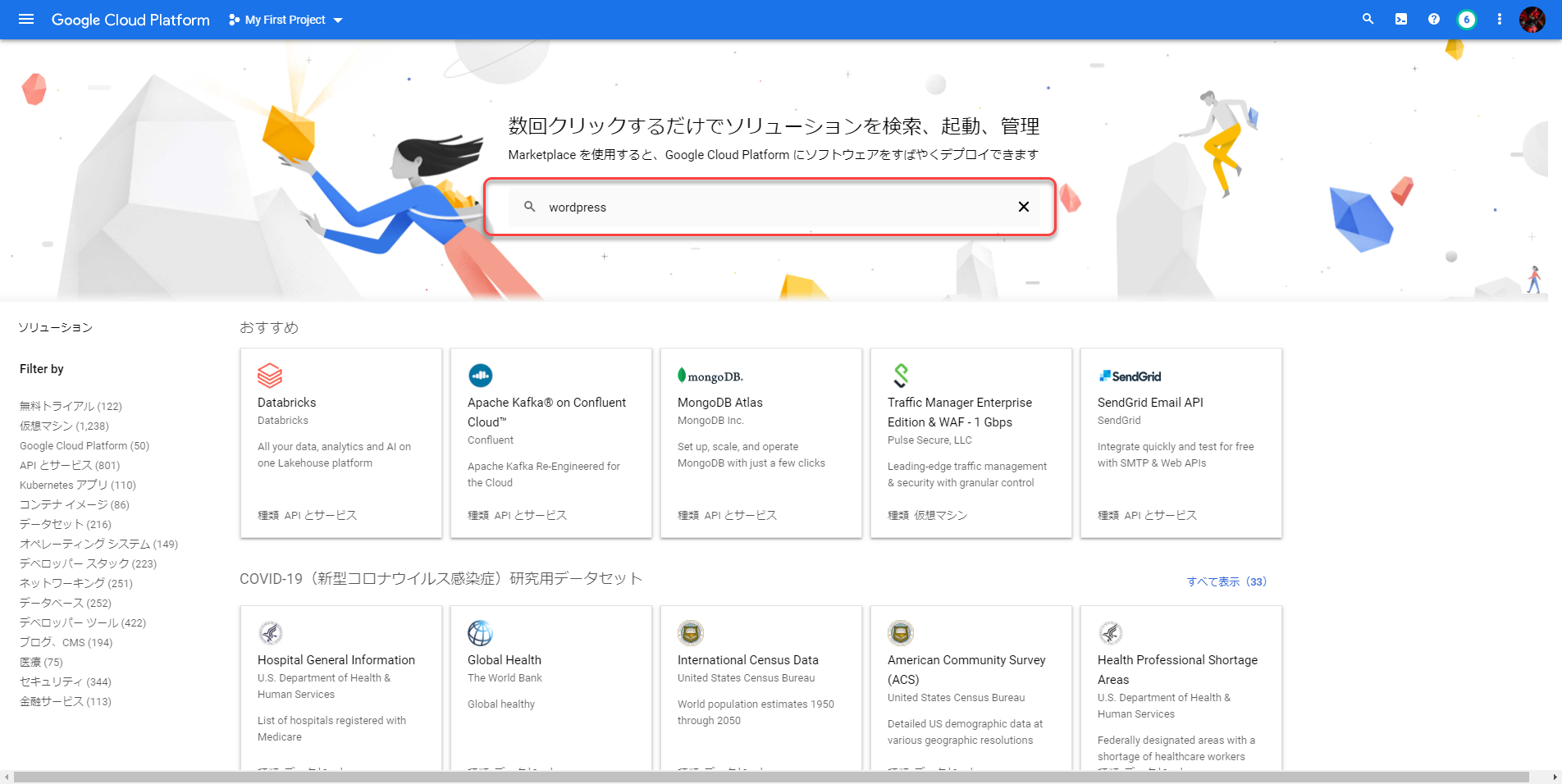Select Global Health dataset card

click(550, 687)
